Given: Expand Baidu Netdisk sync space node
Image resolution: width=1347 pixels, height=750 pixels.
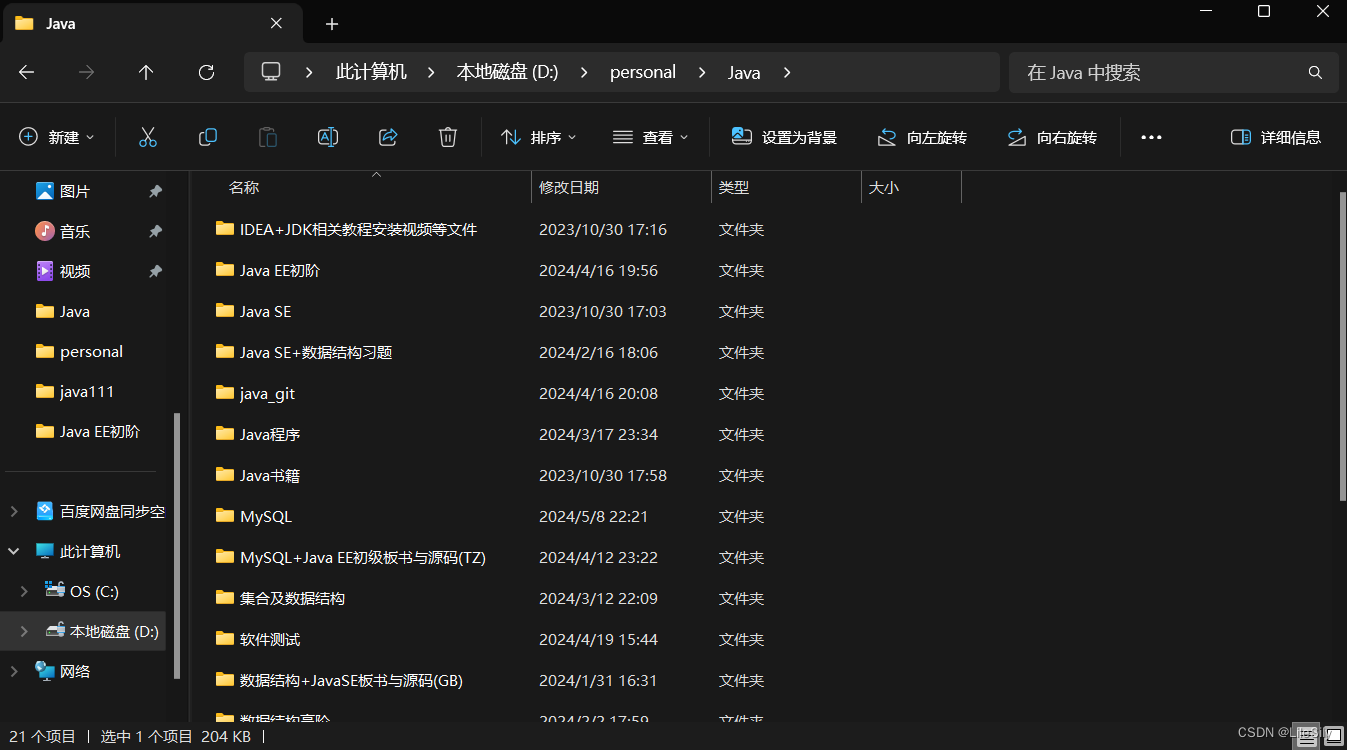Looking at the screenshot, I should (x=14, y=511).
